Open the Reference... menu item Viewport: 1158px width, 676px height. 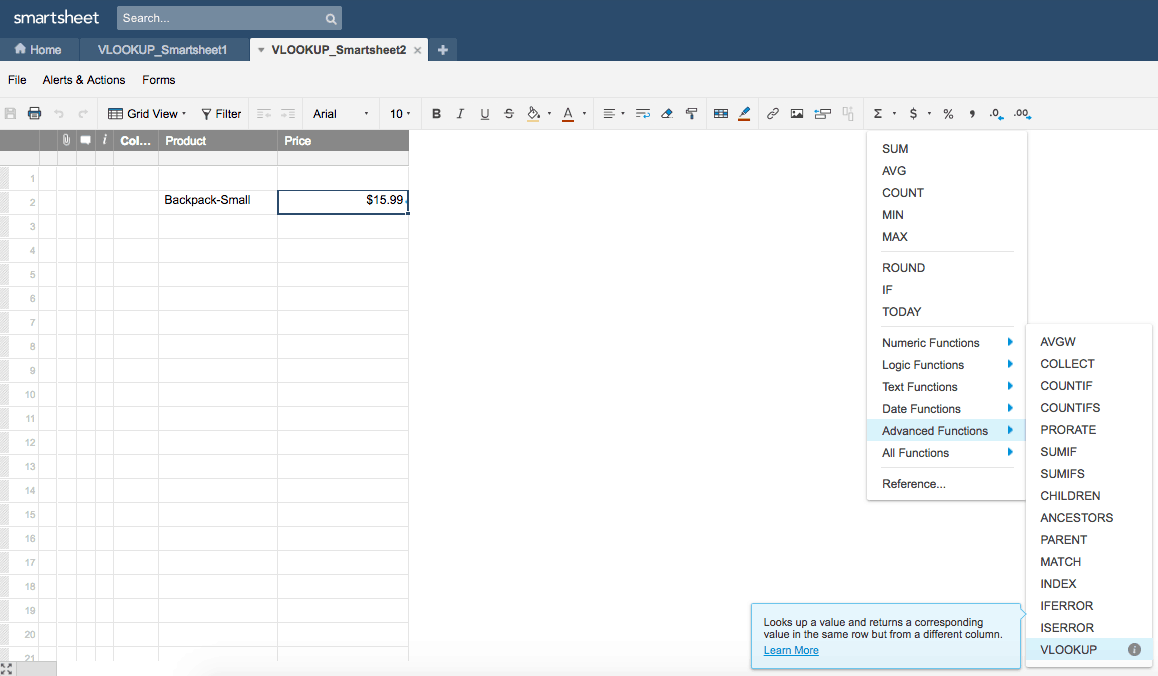tap(914, 484)
